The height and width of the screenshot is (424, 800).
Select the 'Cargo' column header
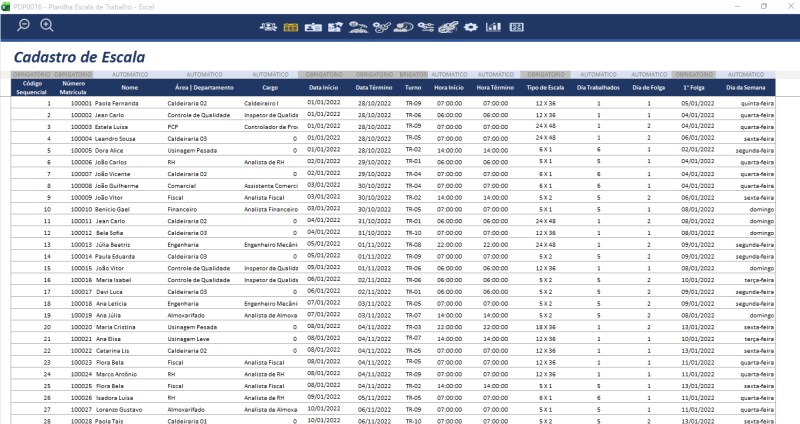(x=271, y=88)
